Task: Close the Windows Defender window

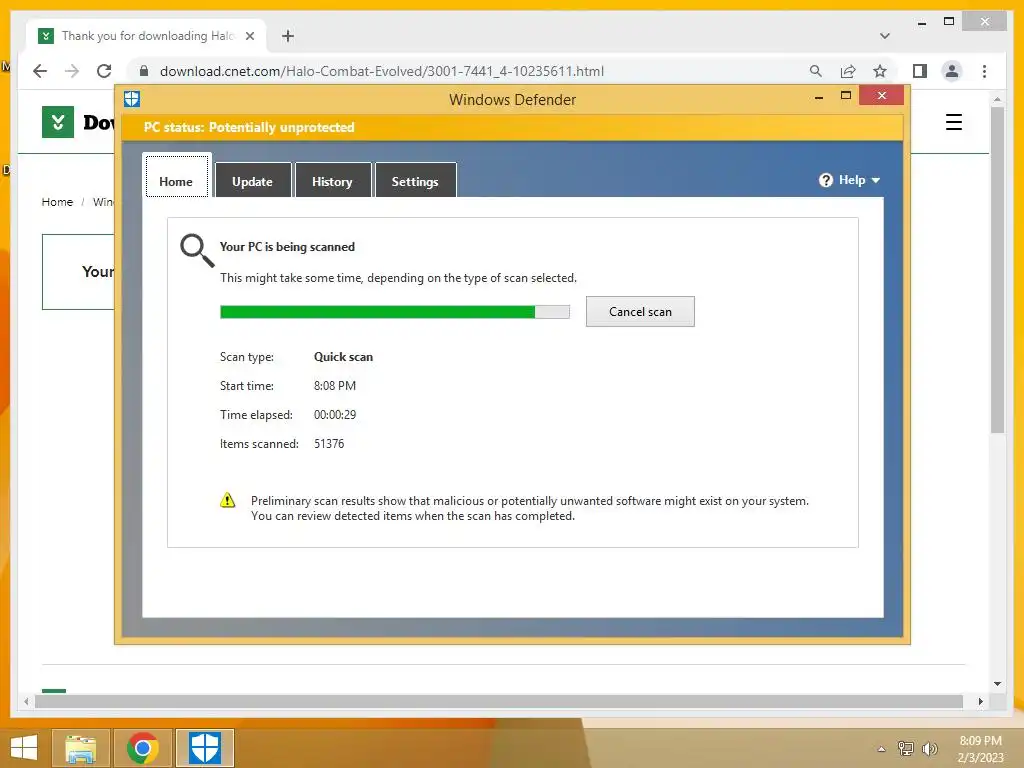Action: point(882,95)
